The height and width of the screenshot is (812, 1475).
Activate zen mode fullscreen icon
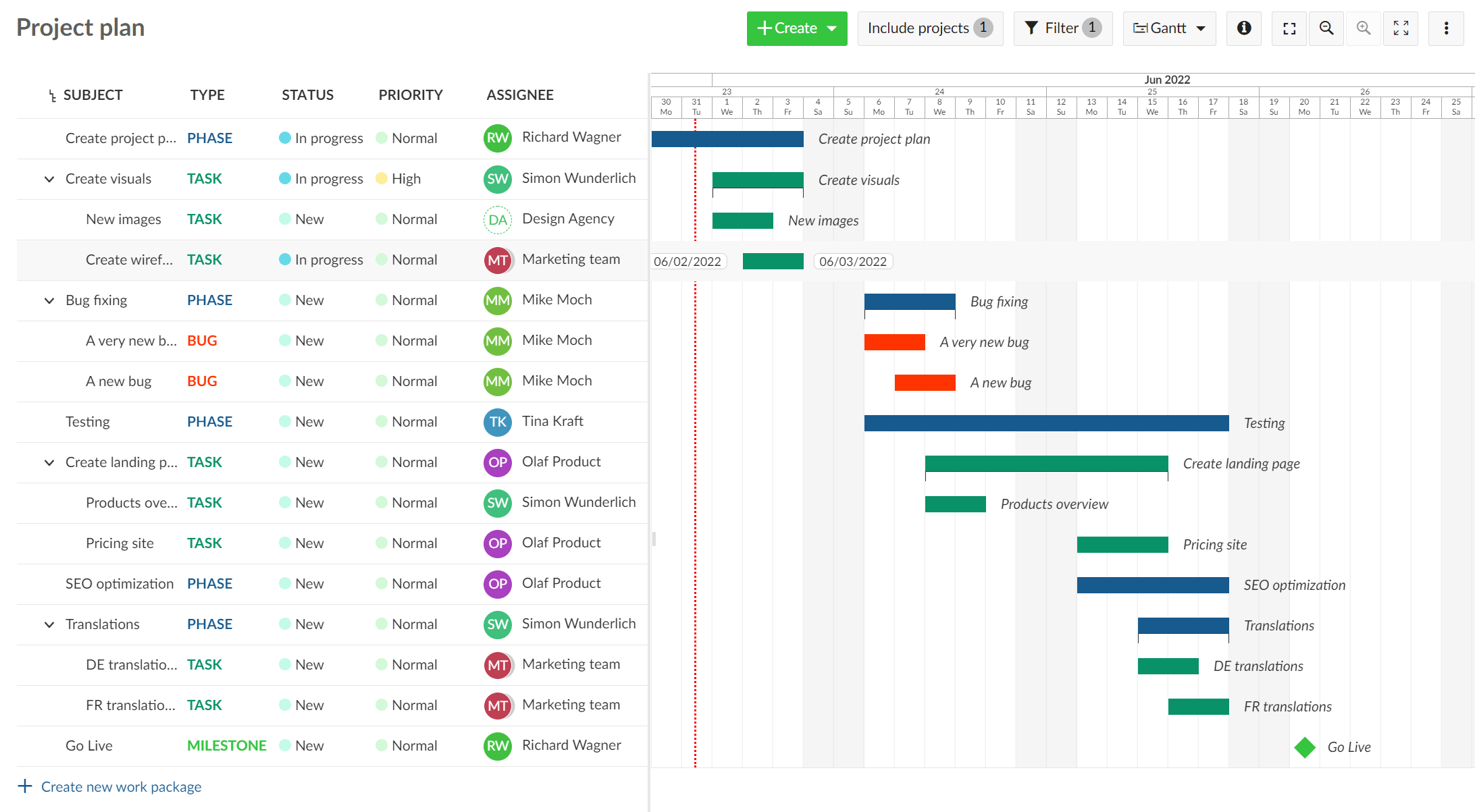coord(1289,28)
